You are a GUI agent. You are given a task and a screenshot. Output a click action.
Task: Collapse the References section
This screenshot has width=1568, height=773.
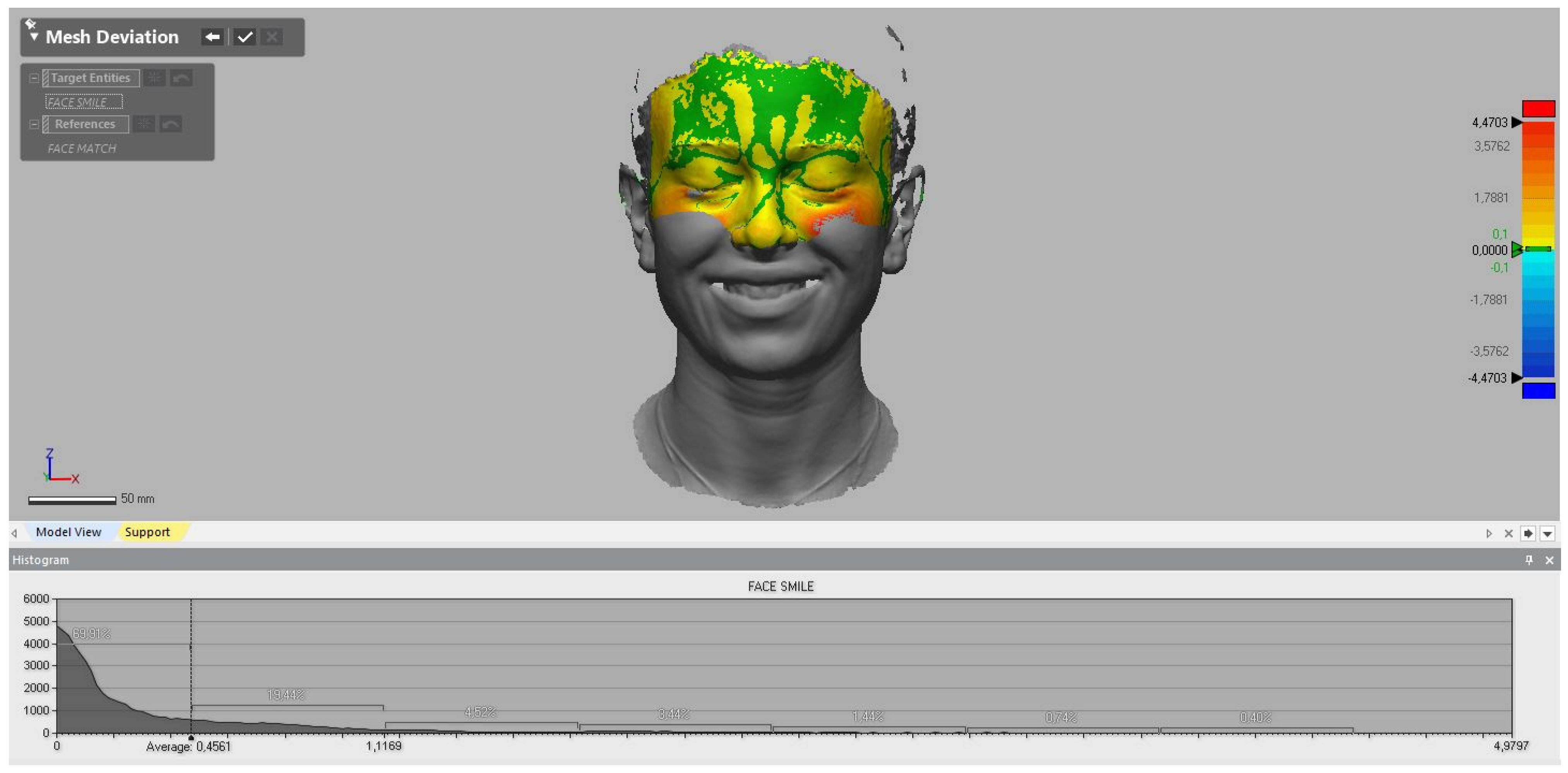pyautogui.click(x=34, y=124)
